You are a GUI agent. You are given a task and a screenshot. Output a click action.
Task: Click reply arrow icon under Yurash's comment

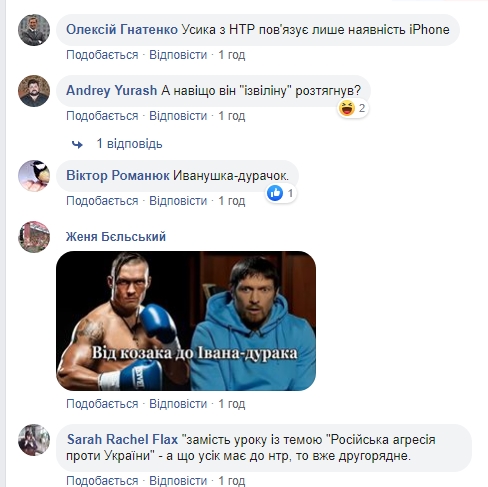point(77,144)
